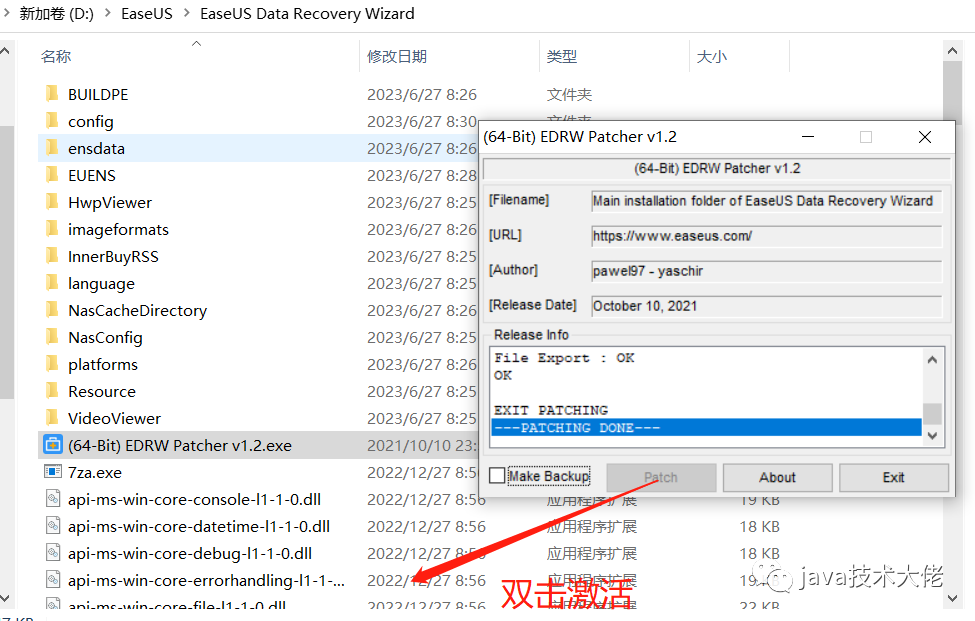Click the Release Date field October 10, 2021

(766, 306)
